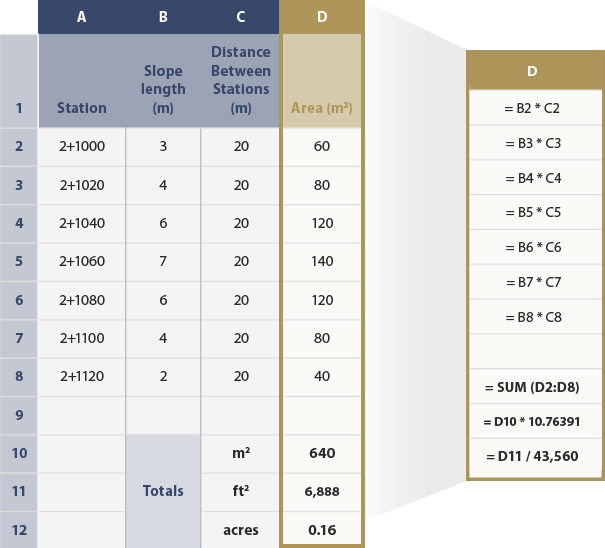Click slope length 6 in row 6
605x548 pixels.
click(x=163, y=300)
